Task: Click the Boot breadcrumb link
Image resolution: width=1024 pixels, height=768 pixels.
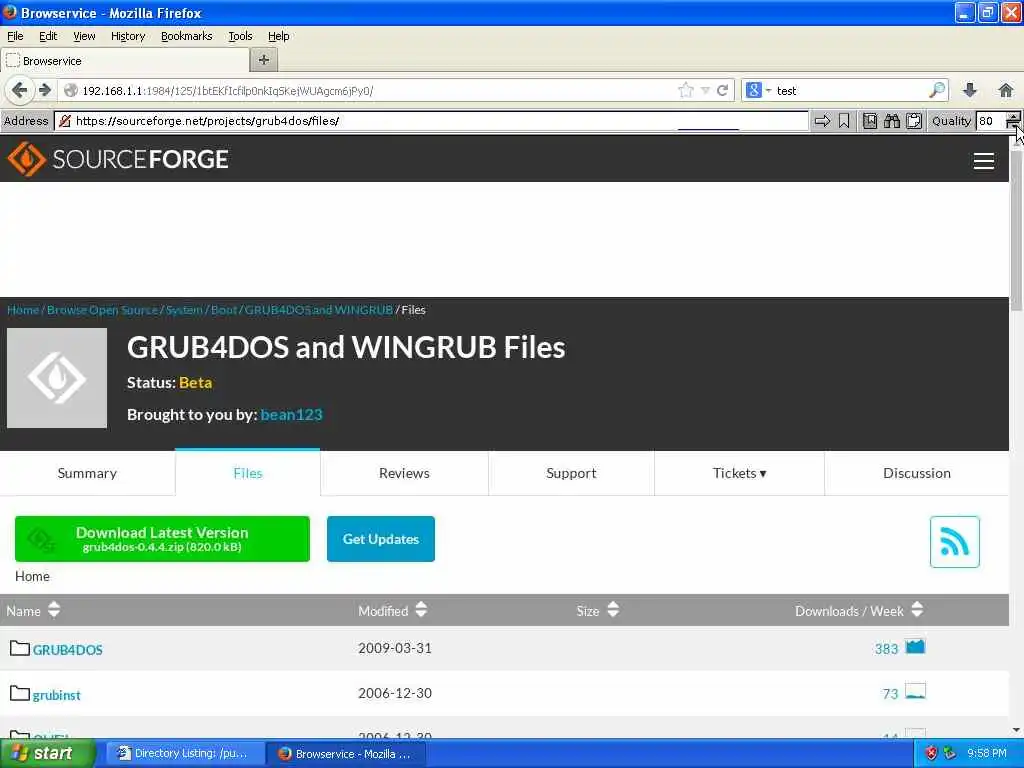Action: click(224, 310)
